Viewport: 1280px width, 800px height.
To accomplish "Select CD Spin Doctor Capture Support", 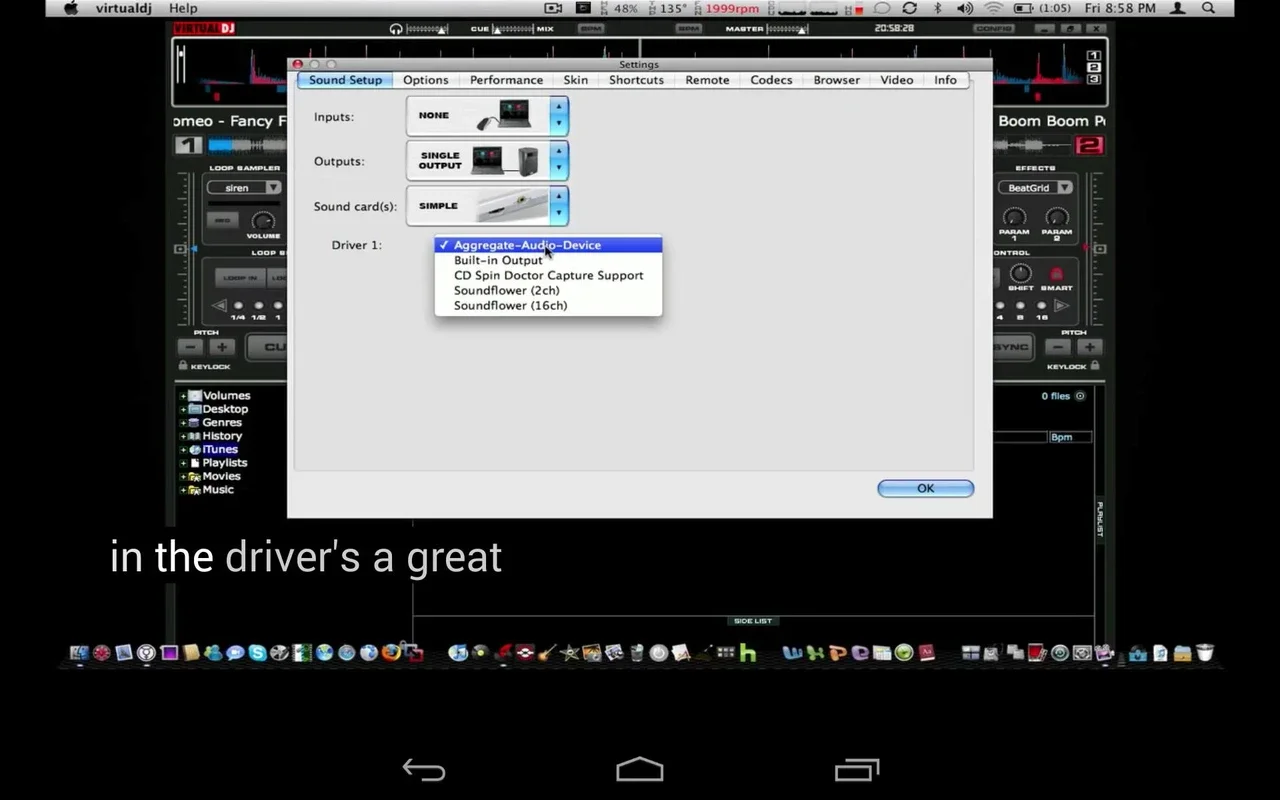I will point(548,275).
